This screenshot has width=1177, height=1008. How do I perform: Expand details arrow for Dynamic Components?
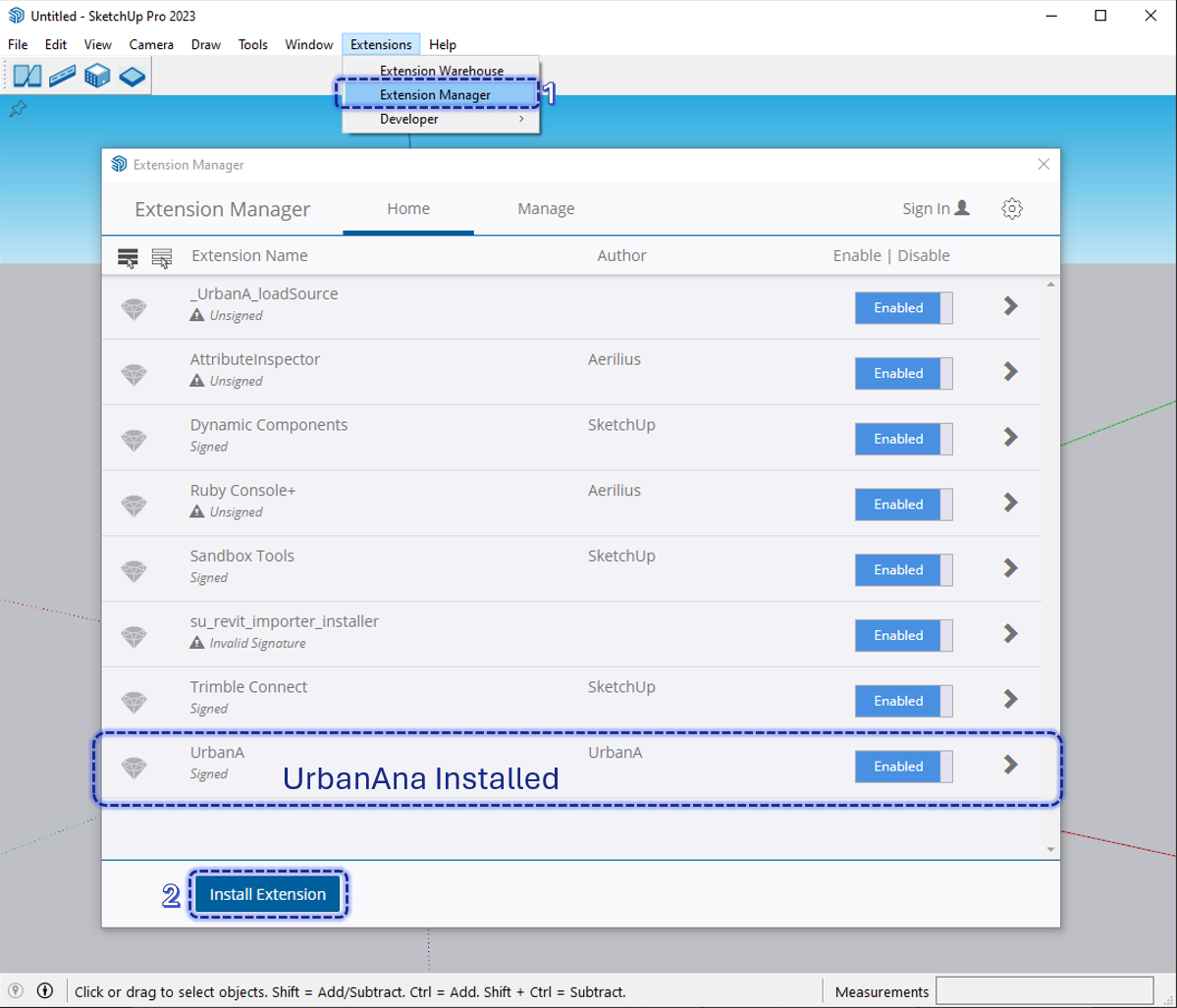click(1011, 437)
